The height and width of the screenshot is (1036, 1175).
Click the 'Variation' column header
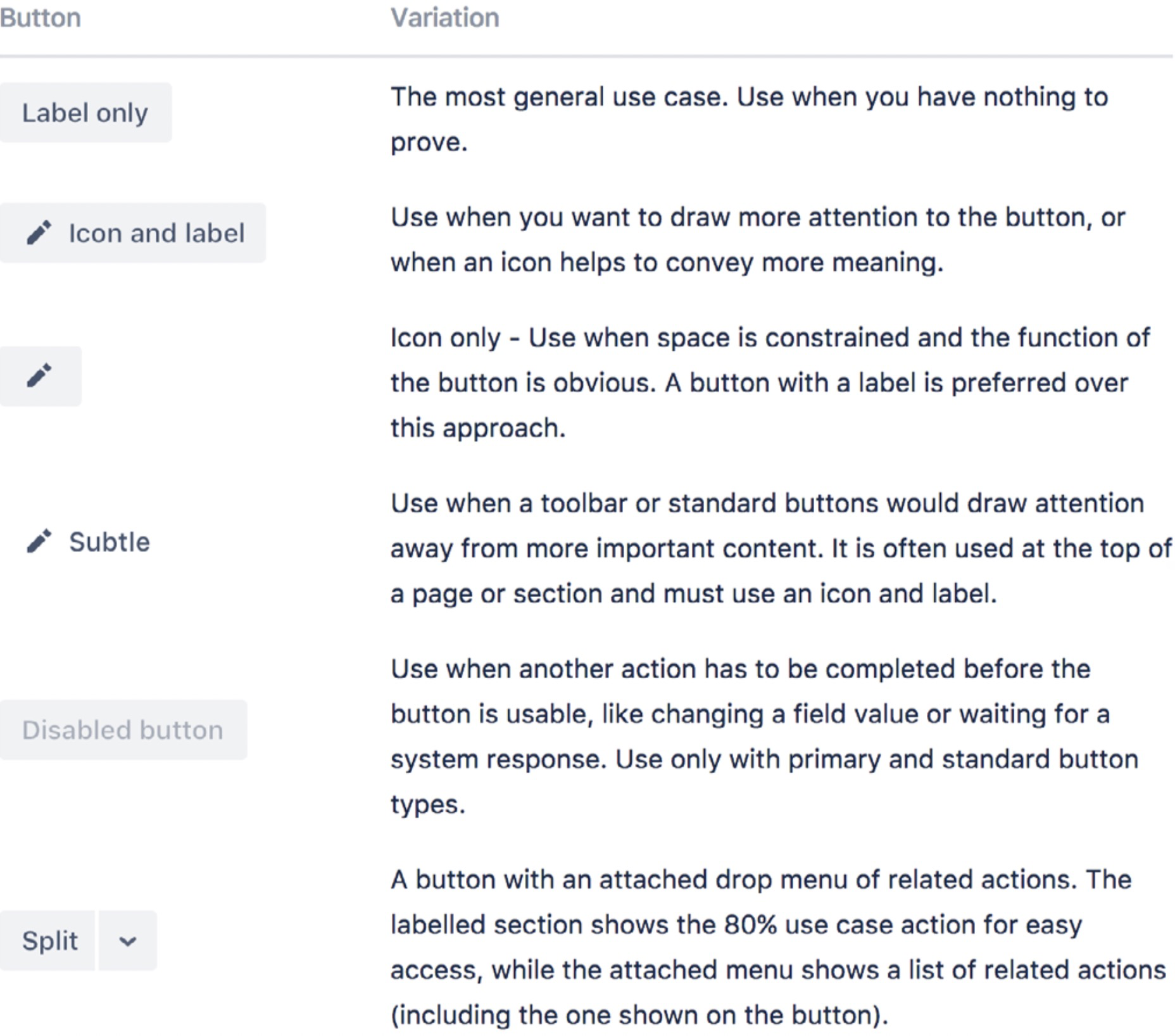click(445, 18)
